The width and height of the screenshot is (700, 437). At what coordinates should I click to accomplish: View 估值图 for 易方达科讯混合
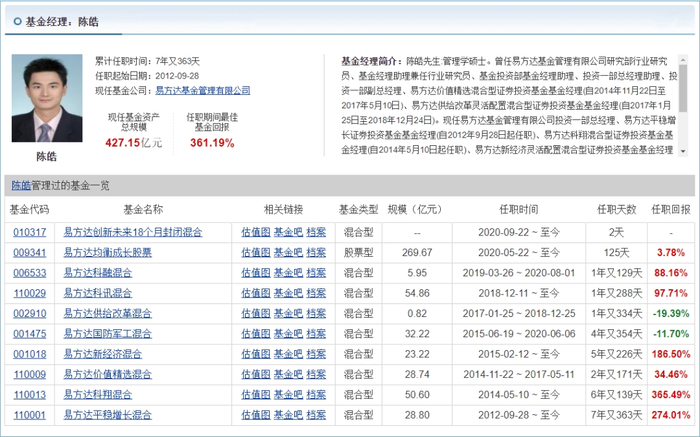256,293
